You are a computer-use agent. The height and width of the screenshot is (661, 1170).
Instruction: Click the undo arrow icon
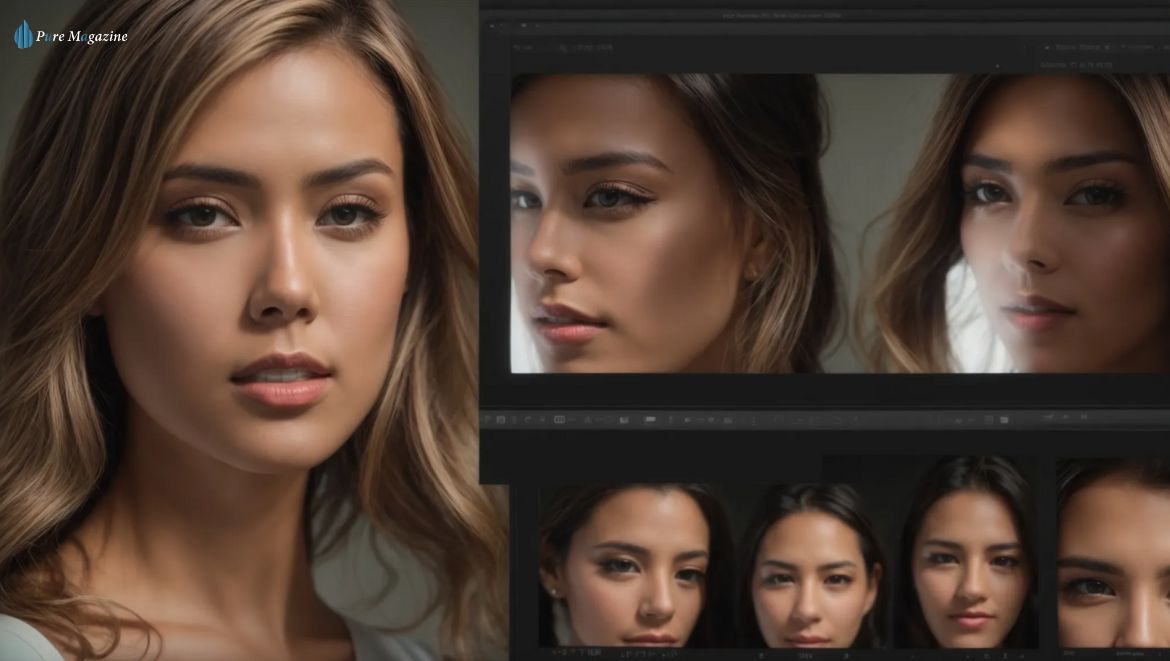click(x=527, y=419)
